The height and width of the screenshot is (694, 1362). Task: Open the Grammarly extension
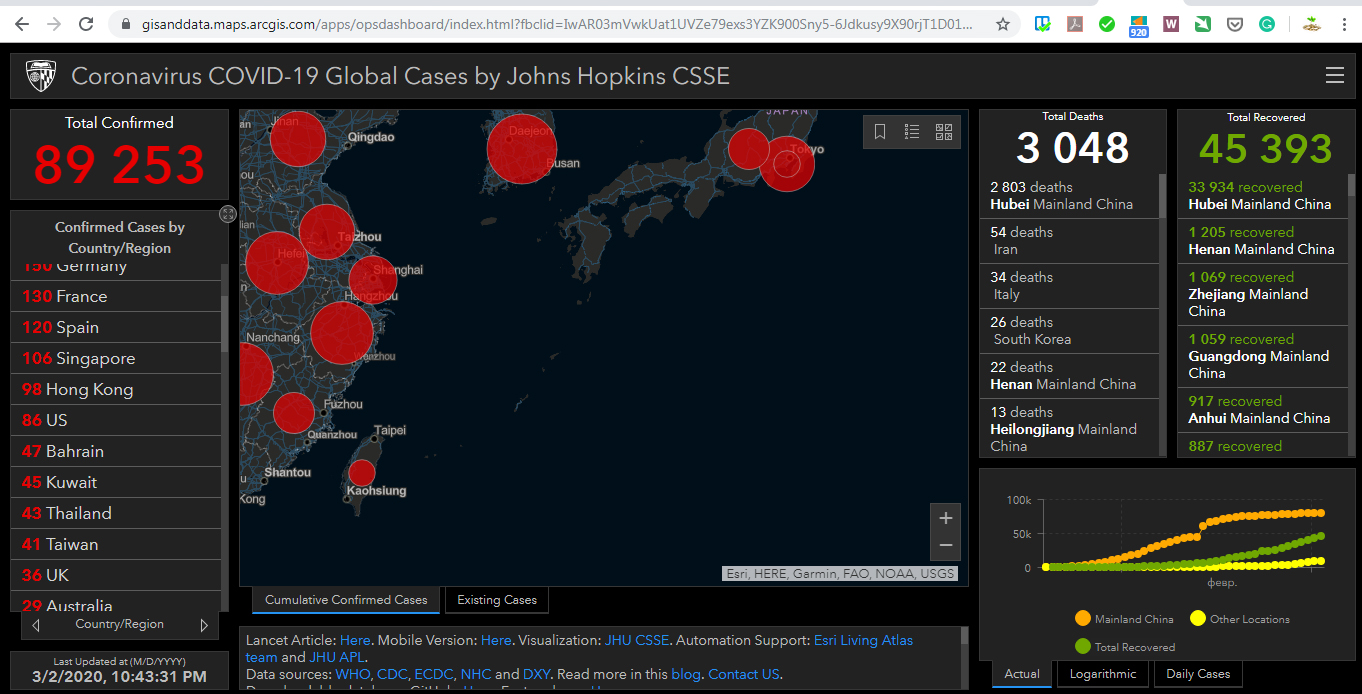(1267, 24)
